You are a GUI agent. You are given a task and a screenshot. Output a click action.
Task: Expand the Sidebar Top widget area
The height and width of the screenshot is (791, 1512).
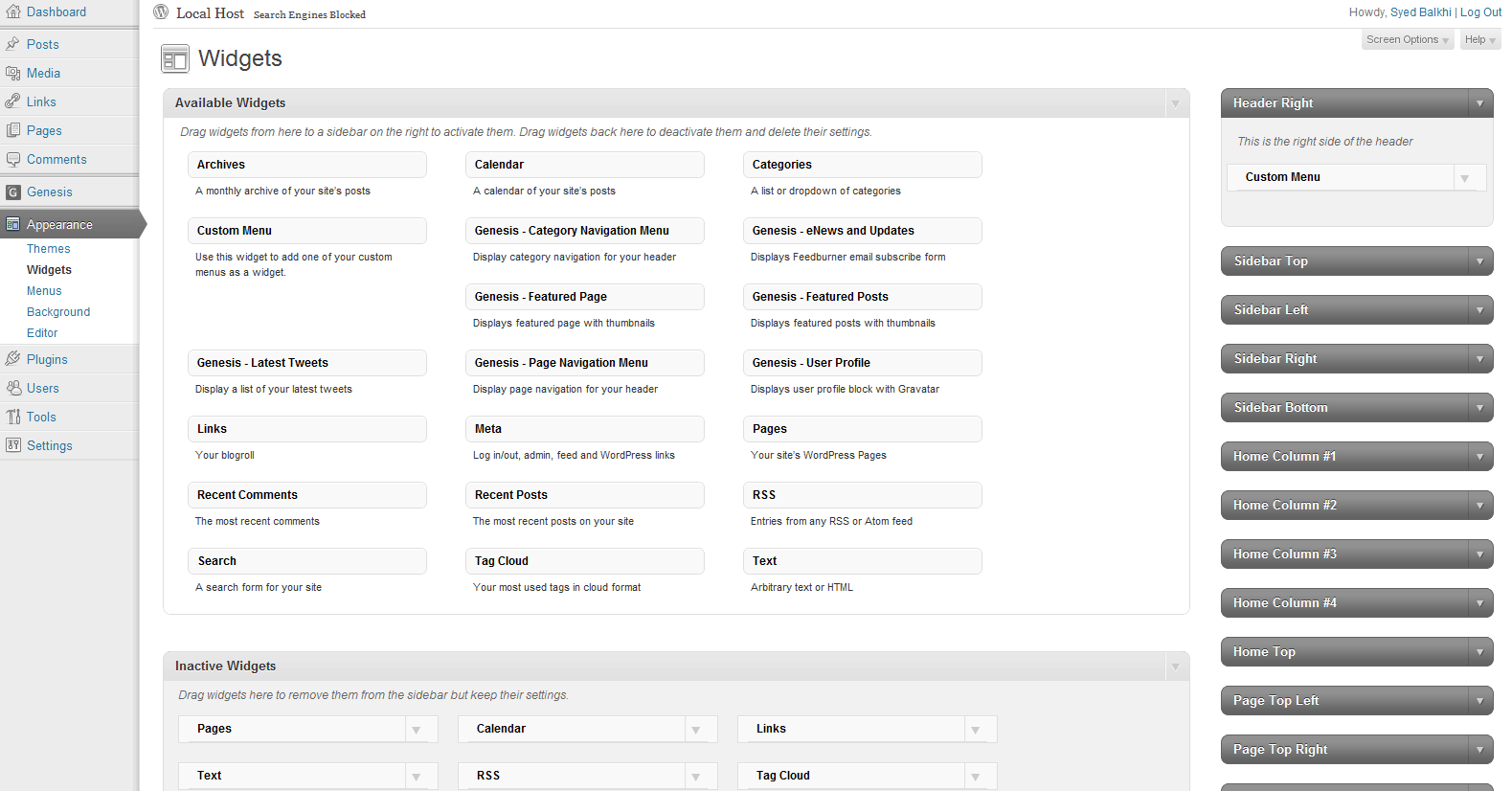point(1479,261)
